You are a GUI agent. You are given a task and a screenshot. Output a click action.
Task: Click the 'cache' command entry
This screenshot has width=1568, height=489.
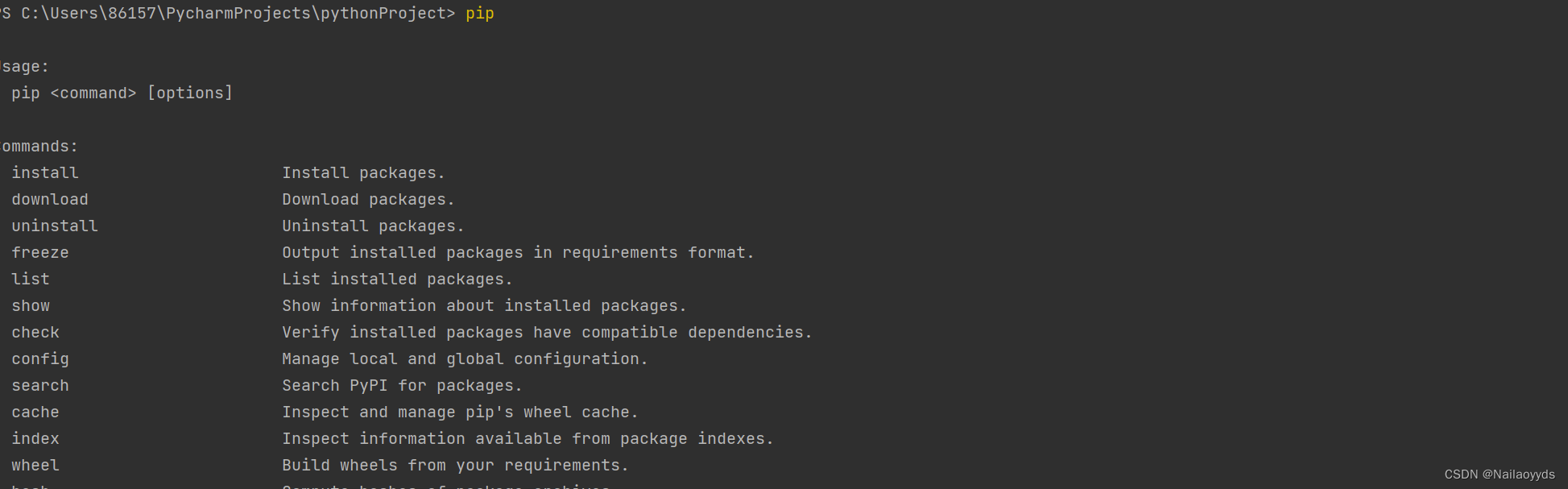tap(35, 412)
